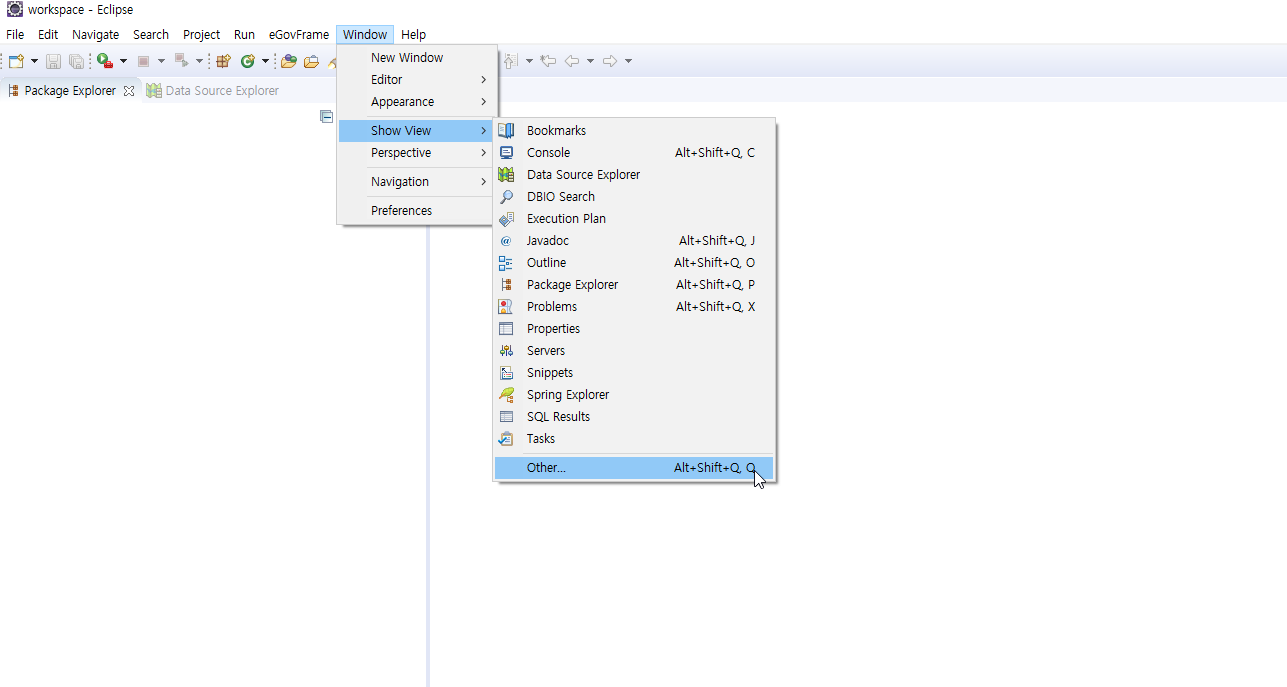Choose New Window from Window menu
Image resolution: width=1287 pixels, height=687 pixels.
[416, 58]
